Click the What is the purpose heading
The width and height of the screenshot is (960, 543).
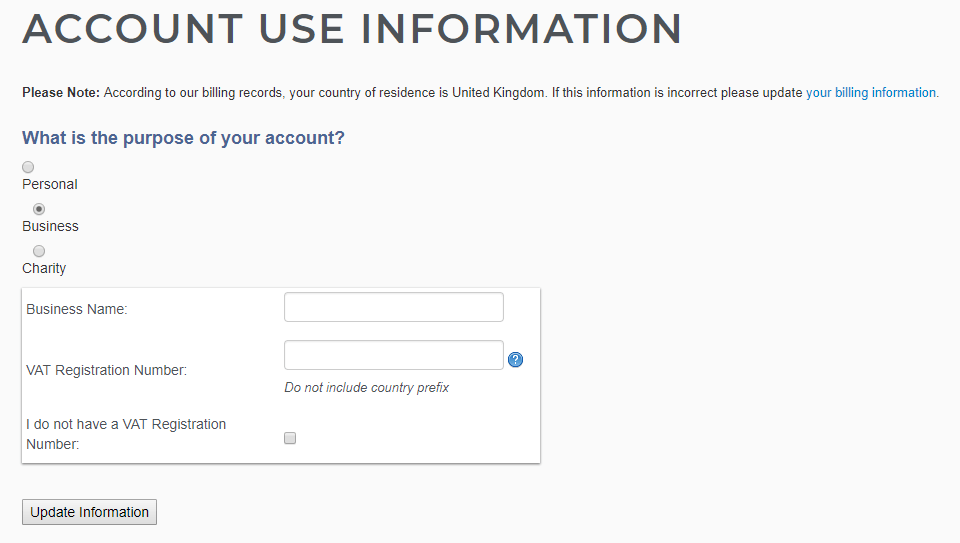[x=183, y=138]
